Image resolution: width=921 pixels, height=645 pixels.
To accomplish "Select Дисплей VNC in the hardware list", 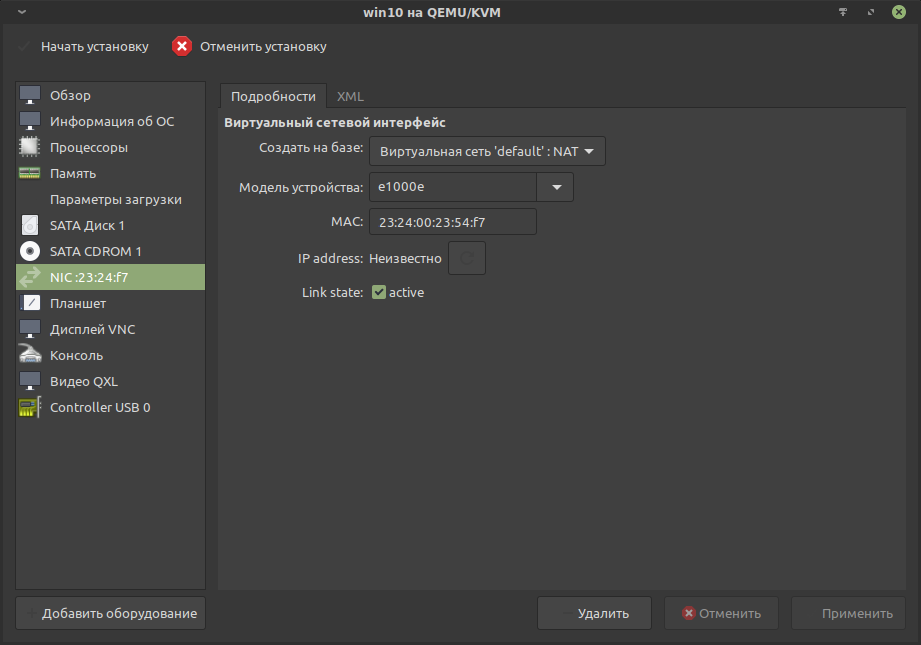I will click(92, 329).
